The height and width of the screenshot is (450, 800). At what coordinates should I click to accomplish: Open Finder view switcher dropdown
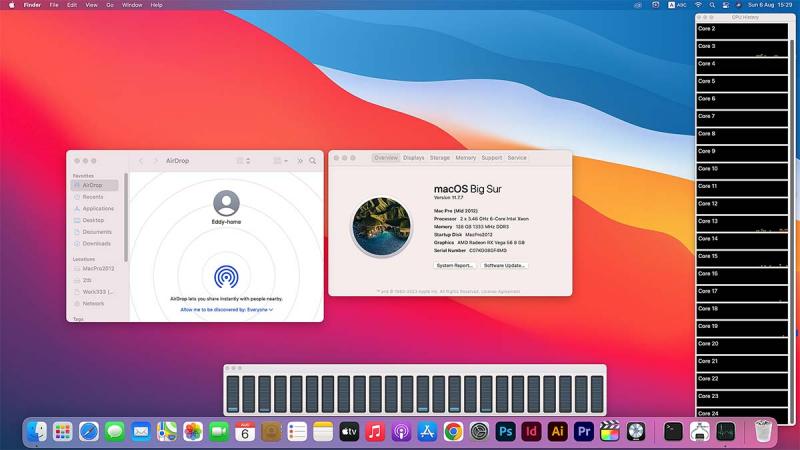pyautogui.click(x=243, y=161)
